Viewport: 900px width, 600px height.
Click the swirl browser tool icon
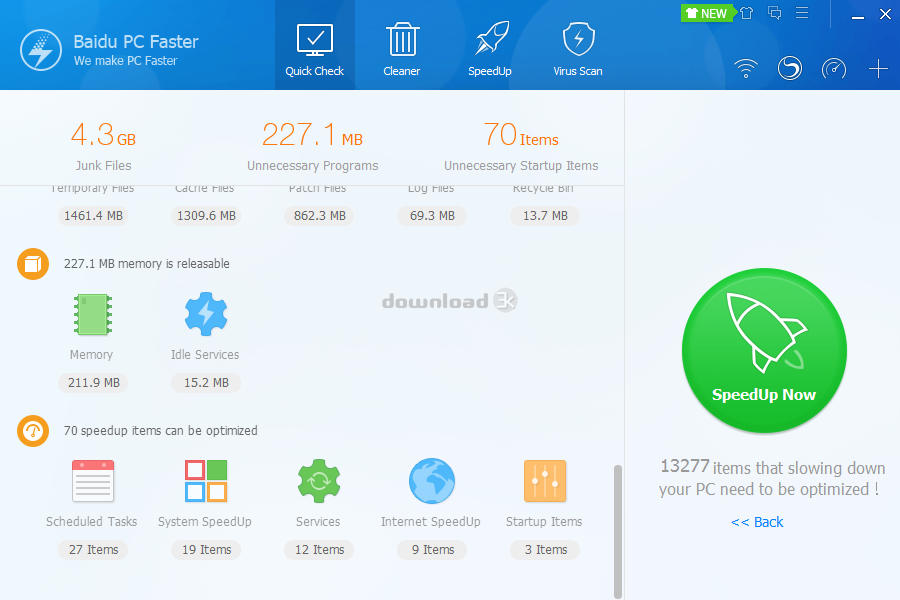tap(790, 68)
